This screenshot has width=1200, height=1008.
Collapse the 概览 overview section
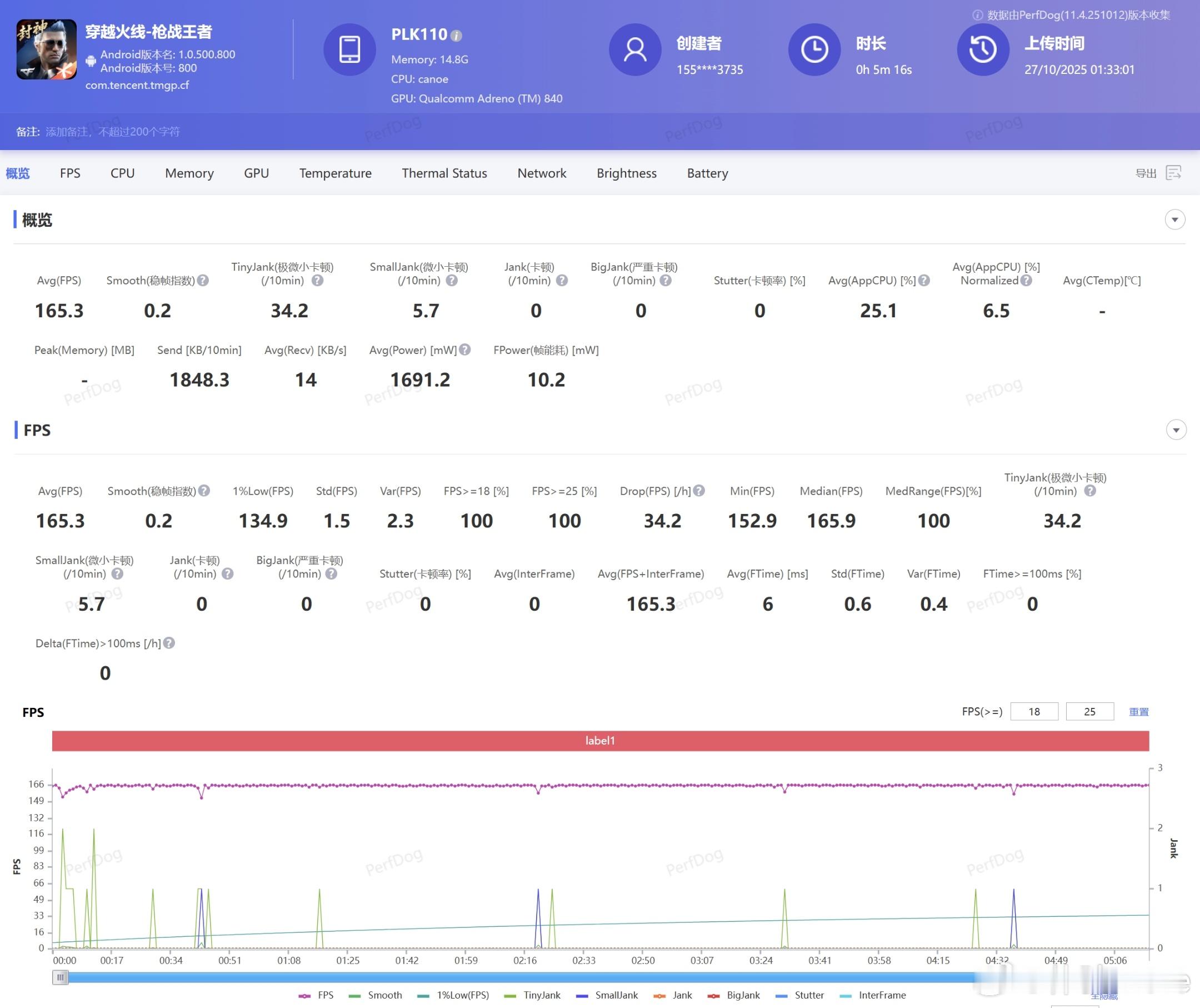pos(1174,219)
